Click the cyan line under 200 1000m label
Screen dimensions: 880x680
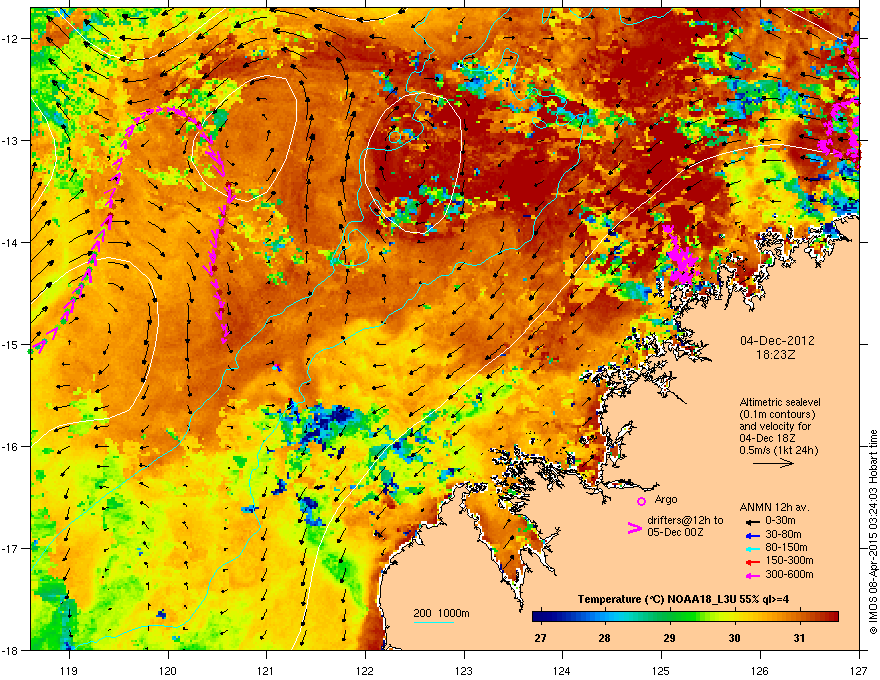click(x=434, y=622)
